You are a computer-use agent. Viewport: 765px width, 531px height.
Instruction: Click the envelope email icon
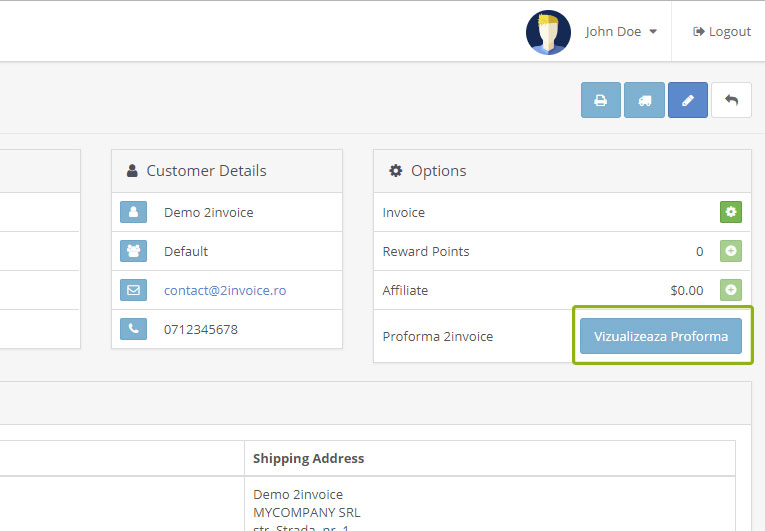(x=133, y=290)
